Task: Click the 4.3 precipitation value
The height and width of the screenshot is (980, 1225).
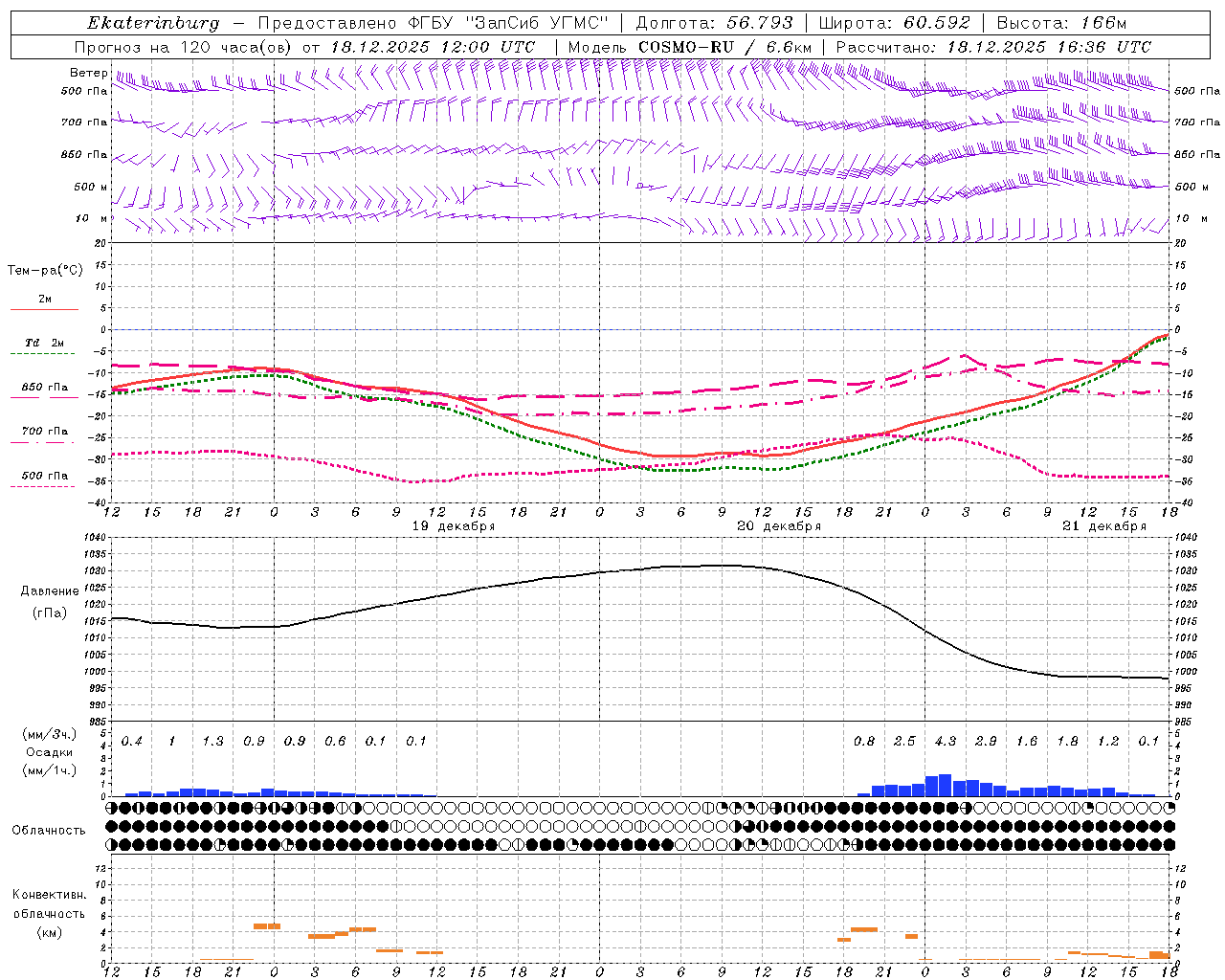Action: click(946, 742)
